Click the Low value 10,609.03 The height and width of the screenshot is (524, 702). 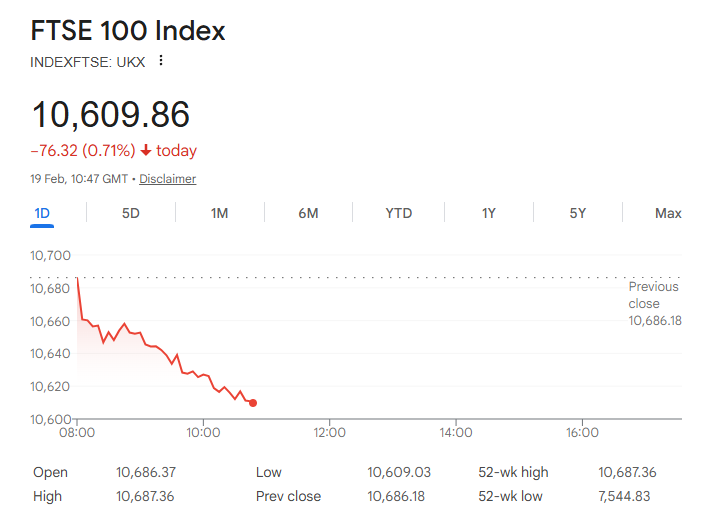401,473
